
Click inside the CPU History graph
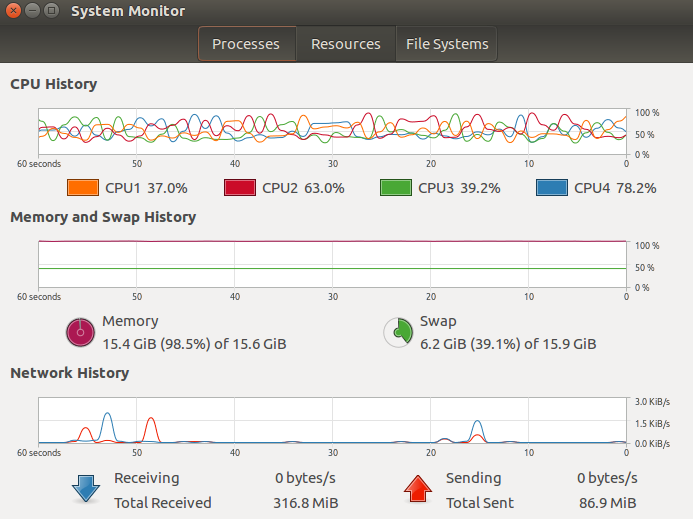coord(332,131)
